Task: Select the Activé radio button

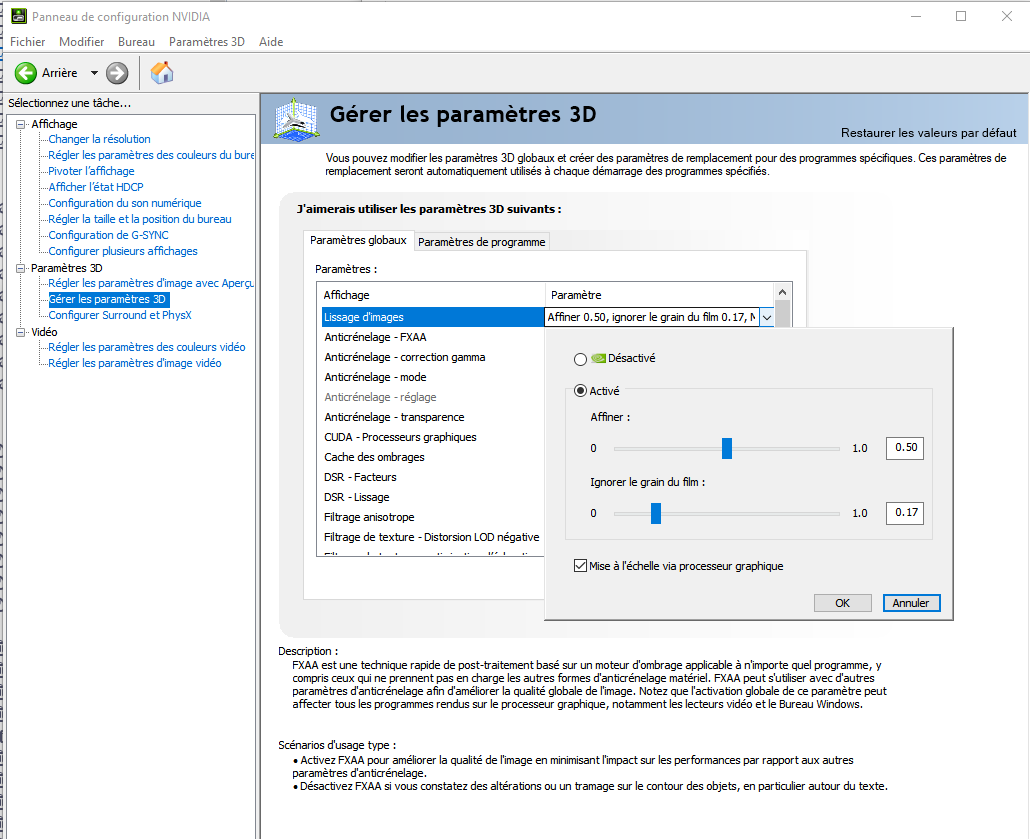Action: tap(580, 392)
